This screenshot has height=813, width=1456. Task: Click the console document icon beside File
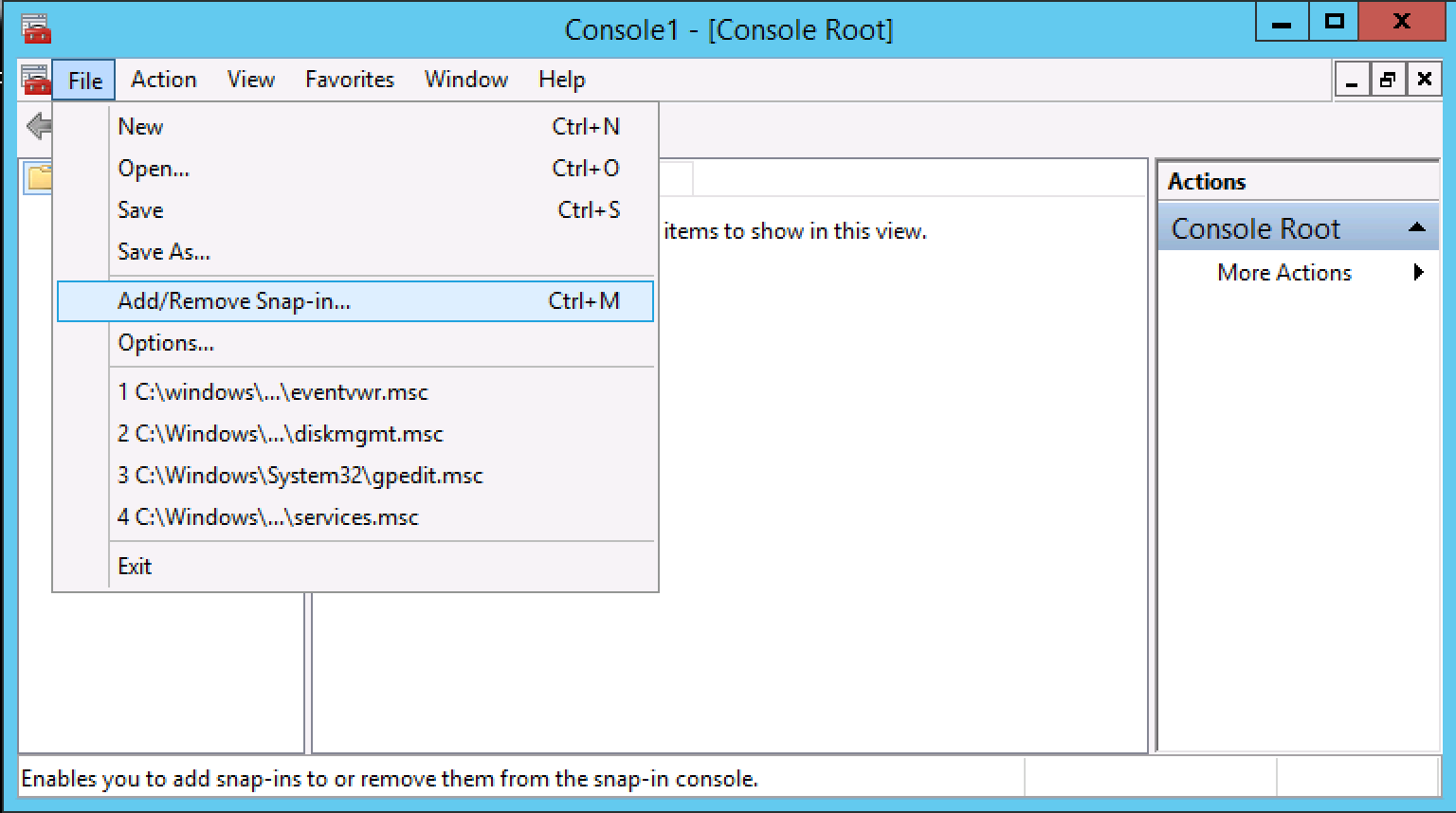click(36, 80)
